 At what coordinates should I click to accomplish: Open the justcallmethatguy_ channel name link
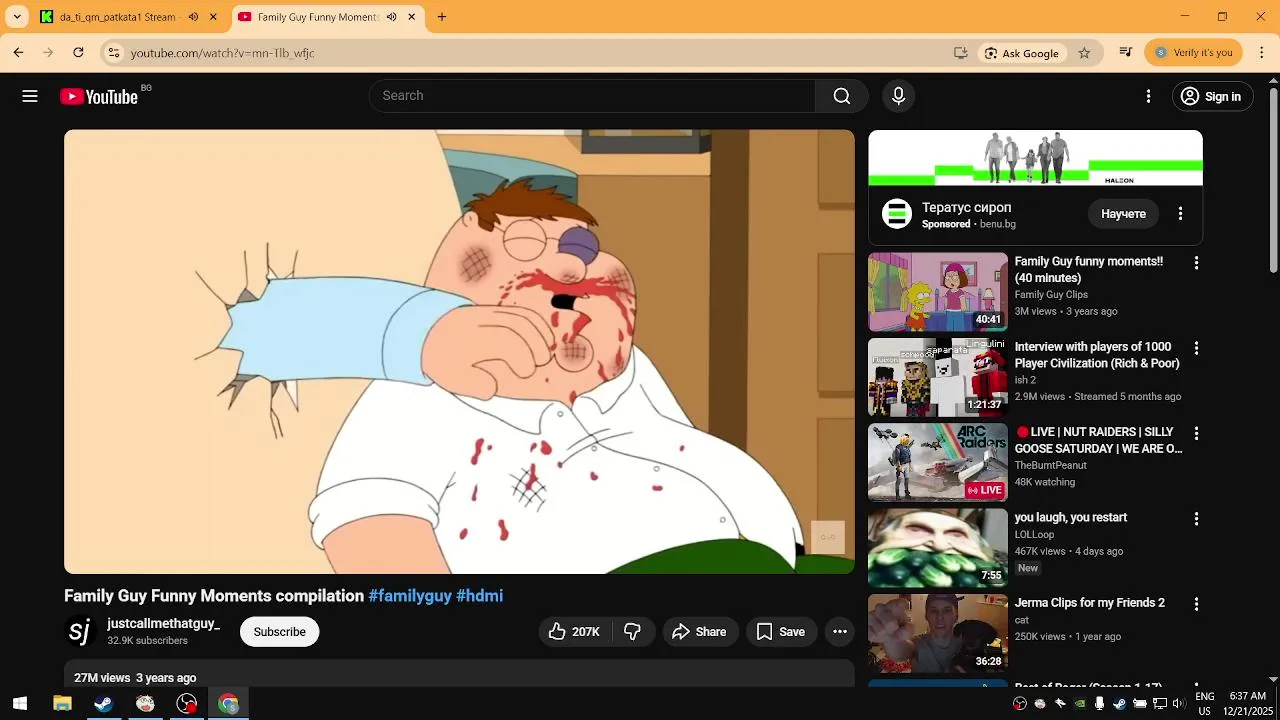coord(163,624)
